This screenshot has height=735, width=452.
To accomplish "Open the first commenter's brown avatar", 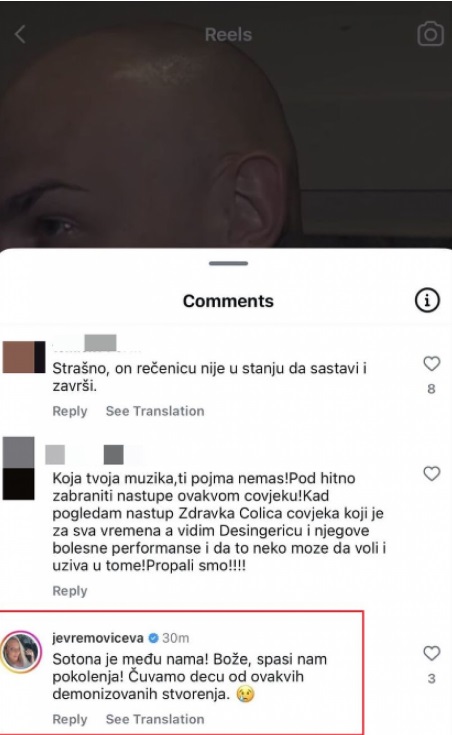I will tap(23, 357).
